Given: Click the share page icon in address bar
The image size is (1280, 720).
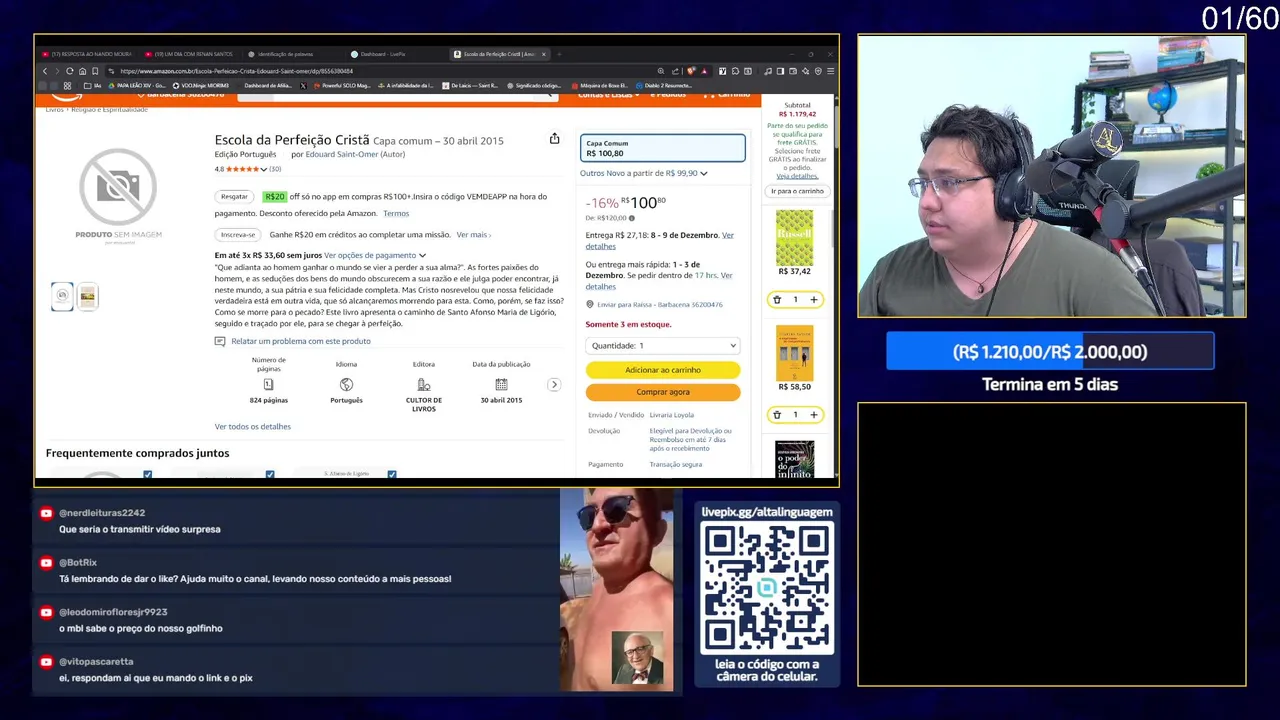Looking at the screenshot, I should click(676, 71).
